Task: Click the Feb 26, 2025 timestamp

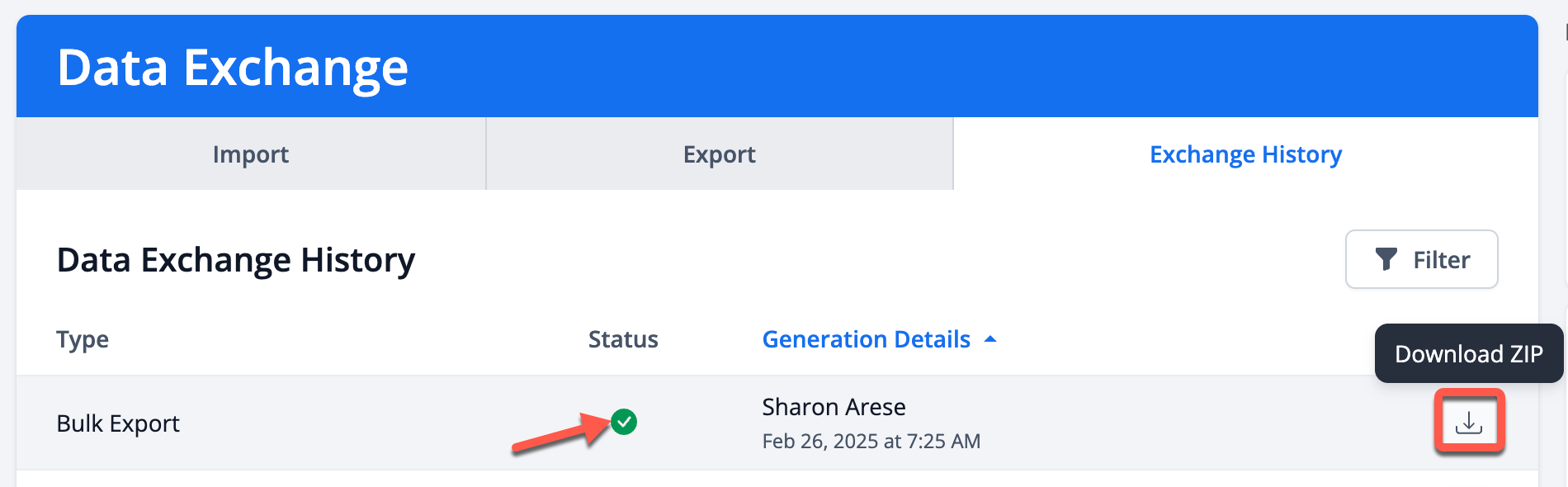Action: 871,442
